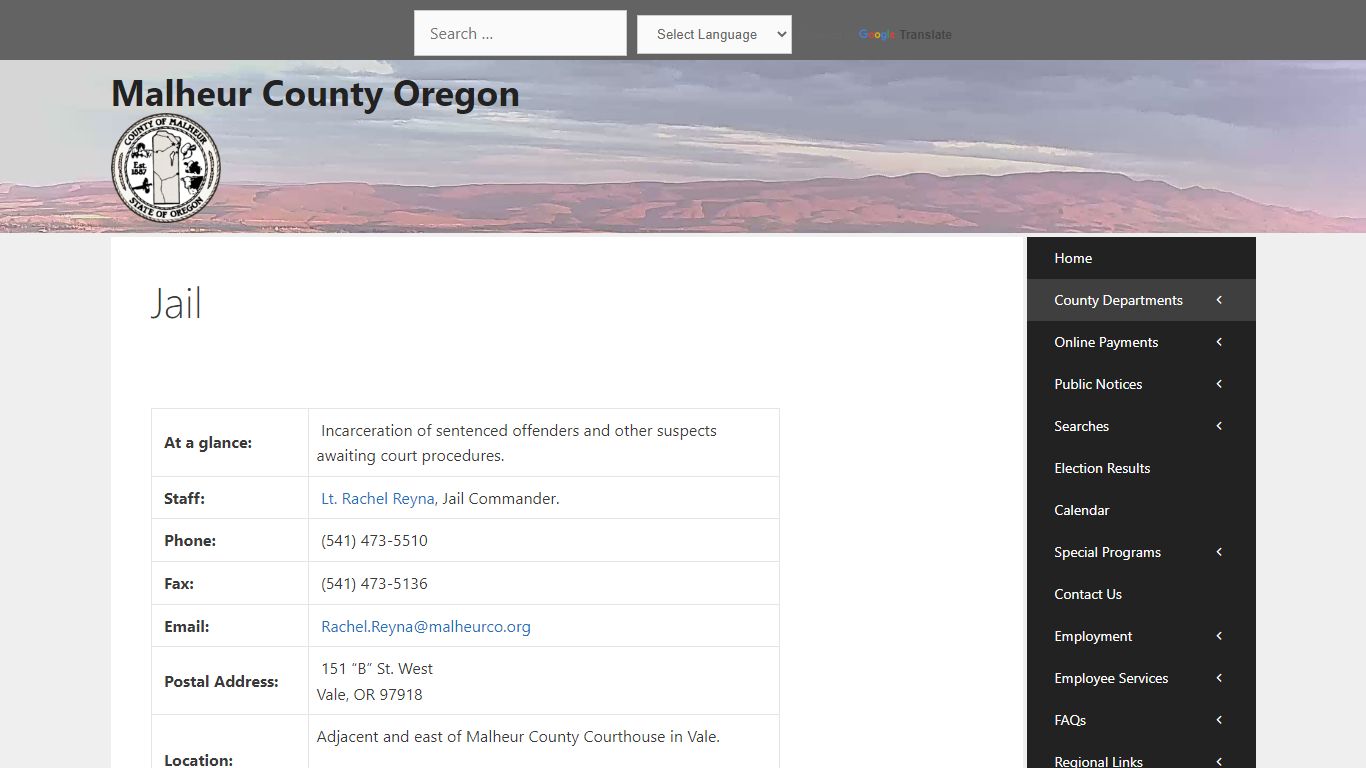Click the 'Adjacent and east of Malheur' location text

(x=518, y=737)
